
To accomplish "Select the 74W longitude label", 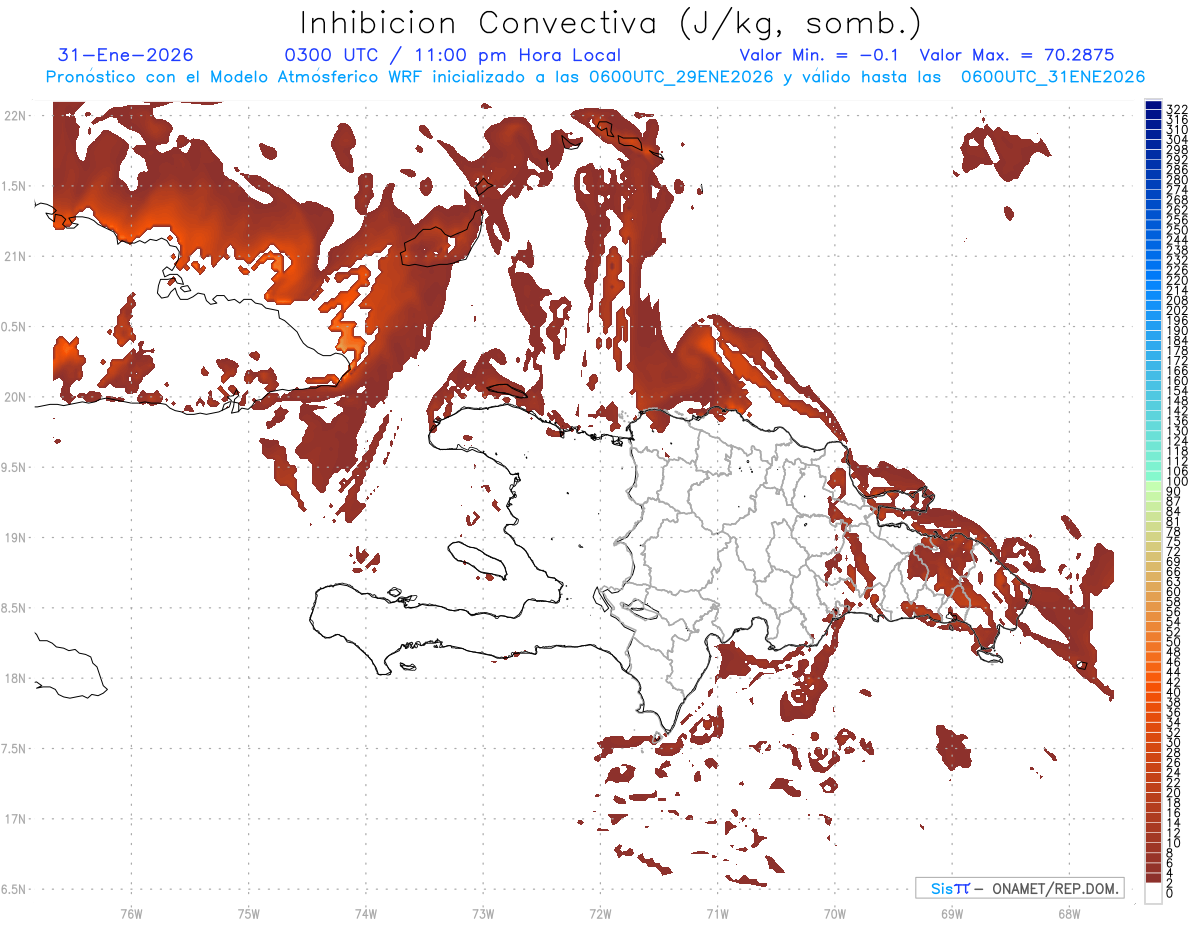I will 366,913.
